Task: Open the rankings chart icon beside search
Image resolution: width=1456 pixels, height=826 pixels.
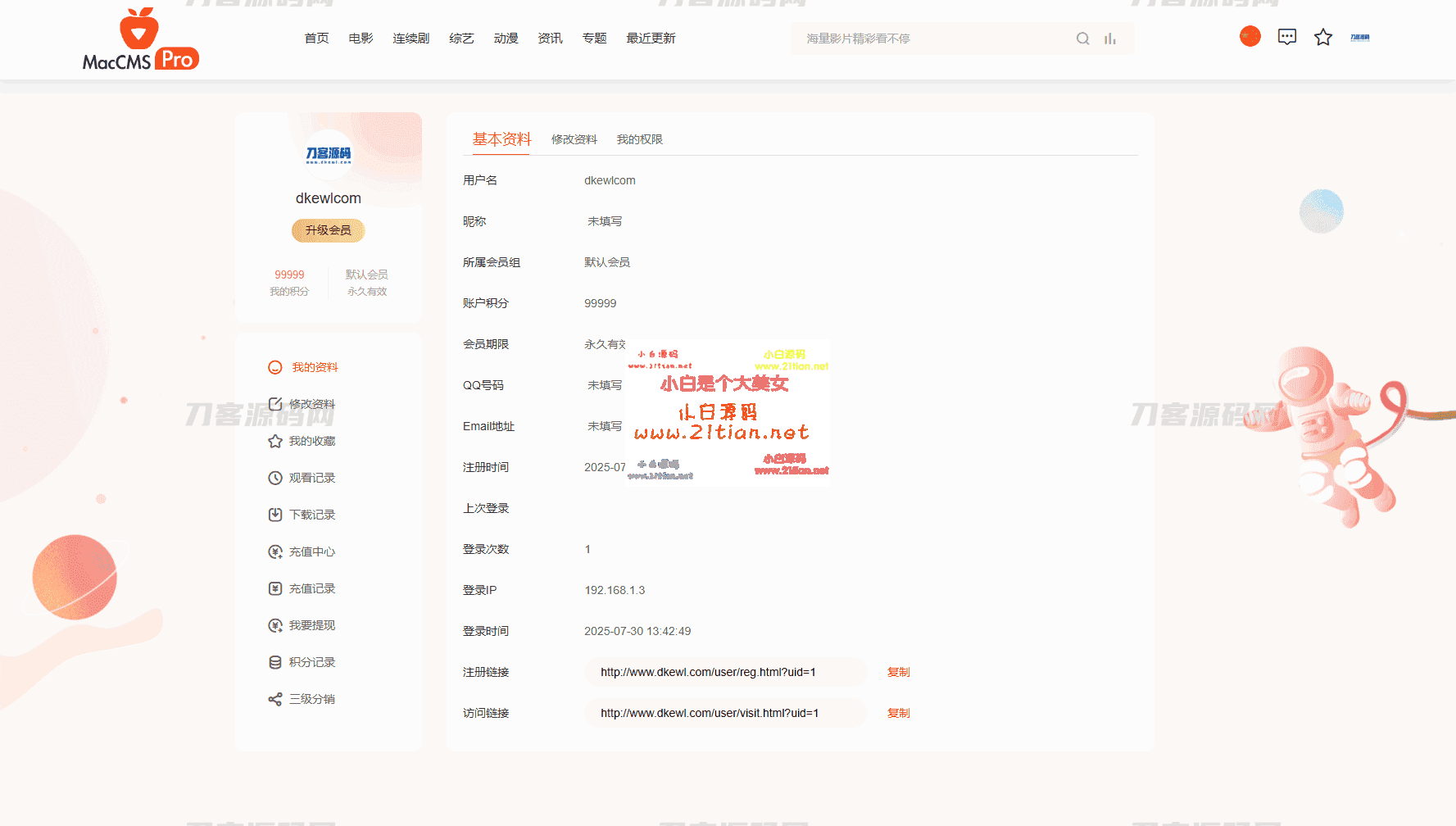Action: [1110, 38]
